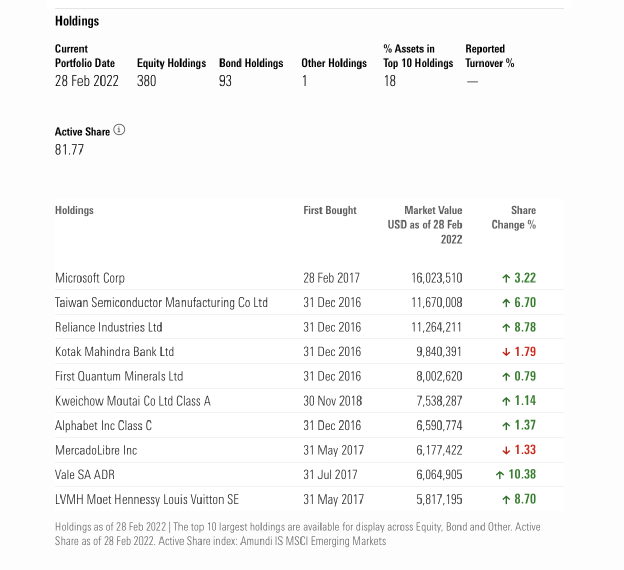Click the up arrow beside Microsoft 3.22
This screenshot has height=570, width=624.
(x=506, y=278)
